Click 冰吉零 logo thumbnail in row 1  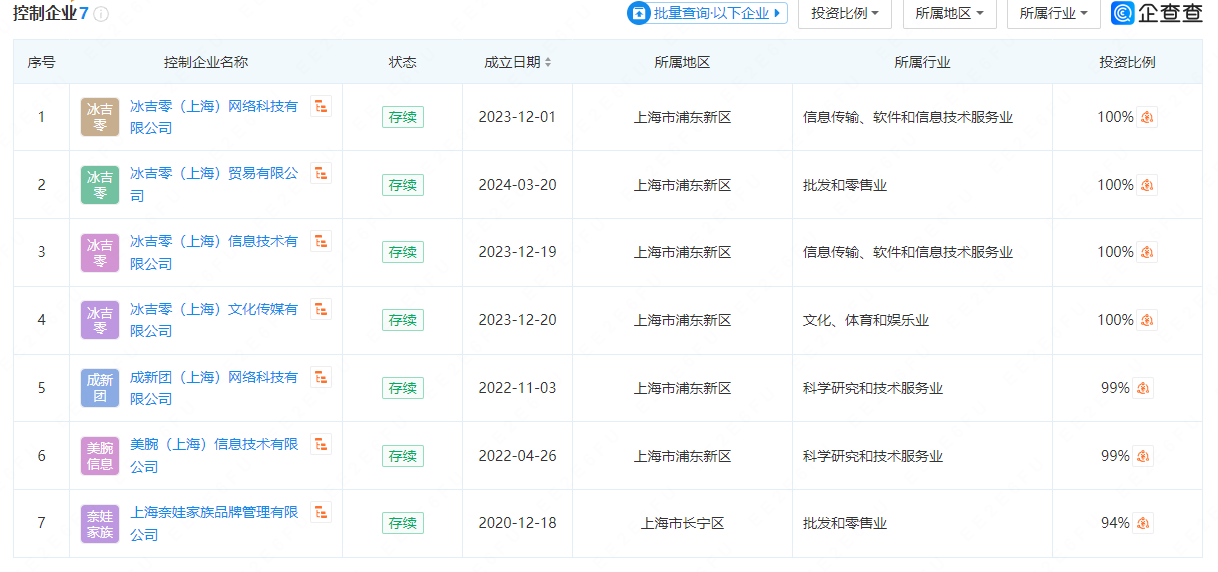[100, 117]
